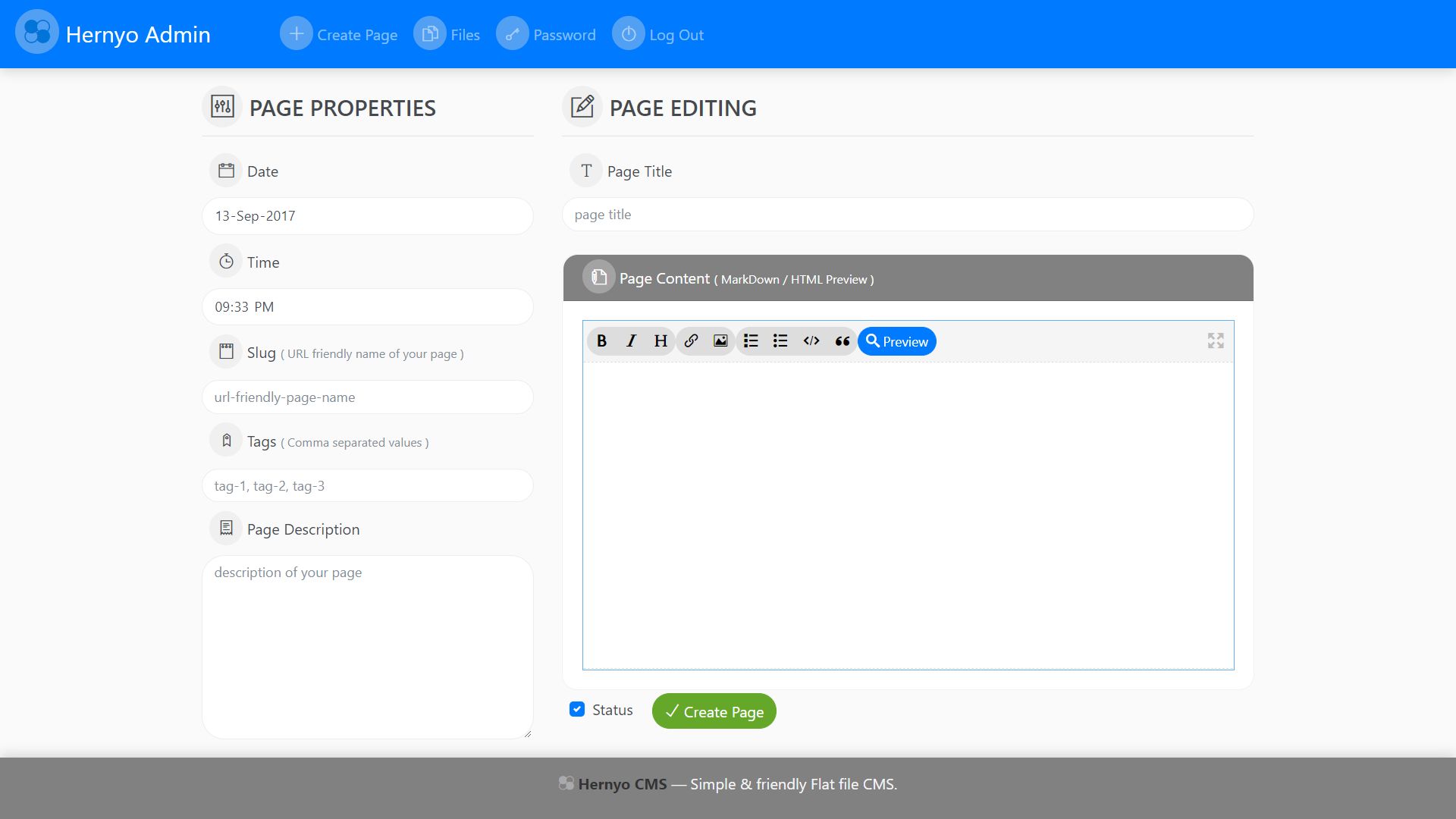The width and height of the screenshot is (1456, 819).
Task: Toggle bold formatting in editor toolbar
Action: coord(601,341)
